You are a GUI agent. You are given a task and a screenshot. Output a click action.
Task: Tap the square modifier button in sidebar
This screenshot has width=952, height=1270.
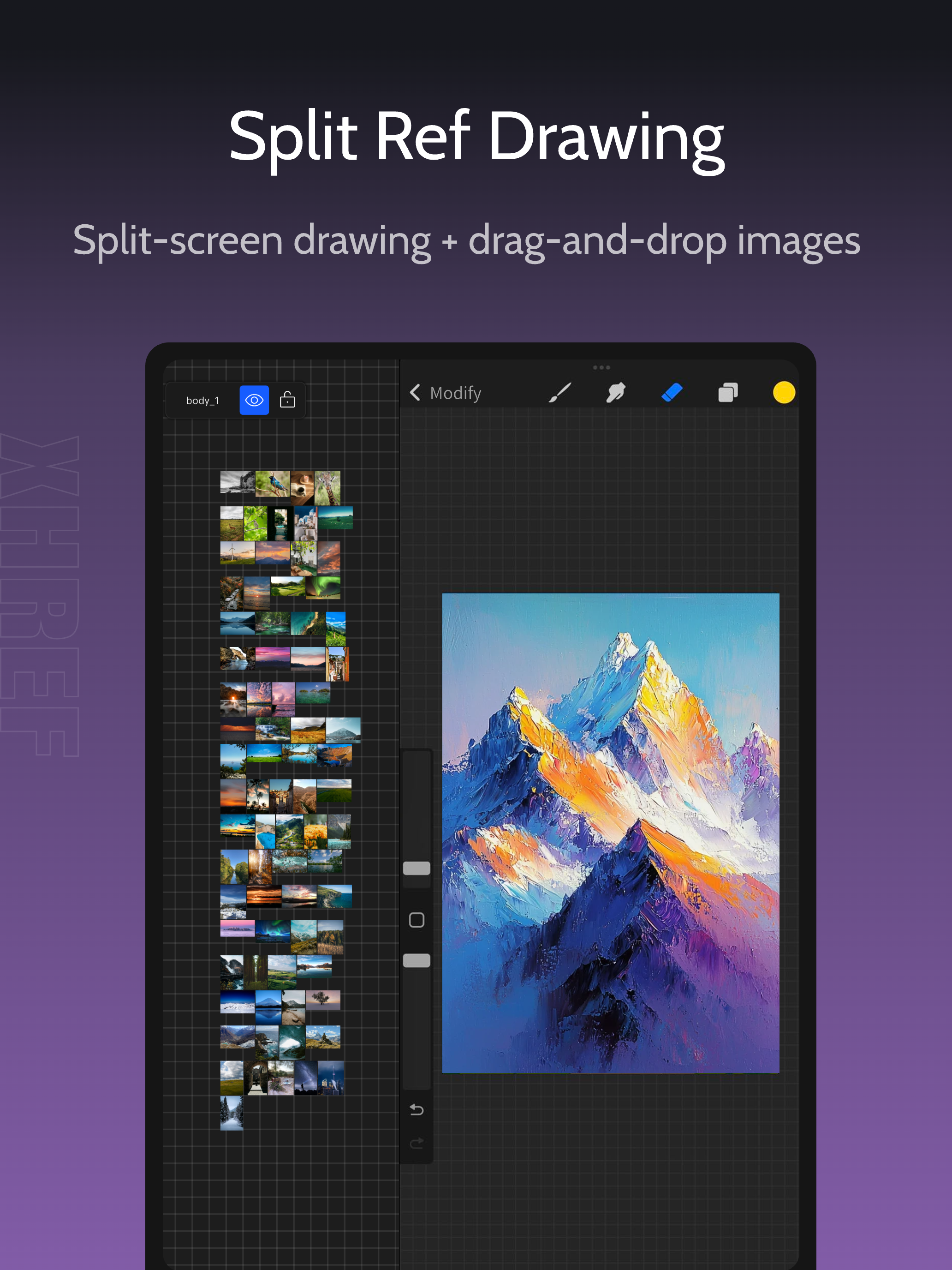pyautogui.click(x=416, y=920)
